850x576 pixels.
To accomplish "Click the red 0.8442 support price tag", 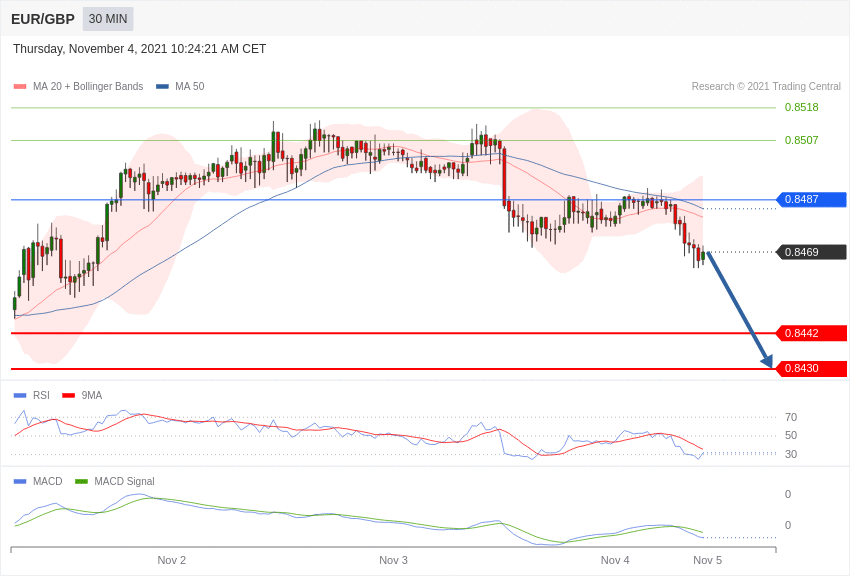I will 812,333.
